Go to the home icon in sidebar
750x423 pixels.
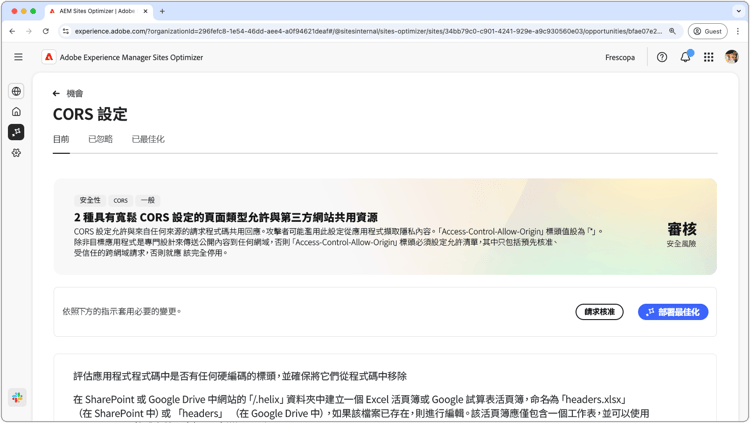click(16, 111)
